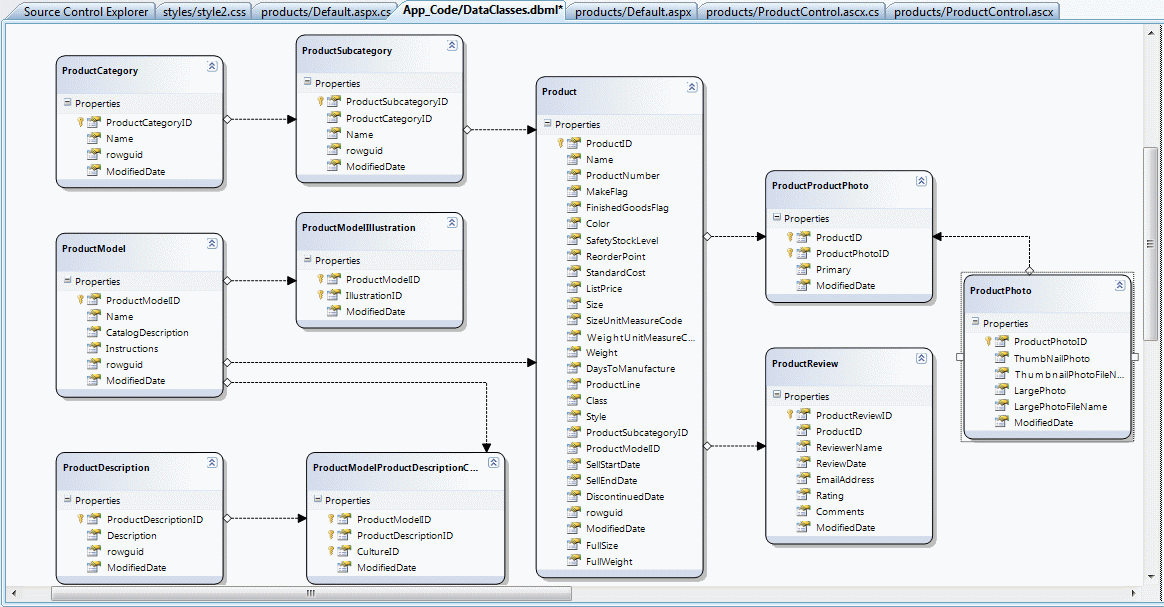Click the property icon next to CatalogDescription
The image size is (1164, 607).
click(x=93, y=333)
